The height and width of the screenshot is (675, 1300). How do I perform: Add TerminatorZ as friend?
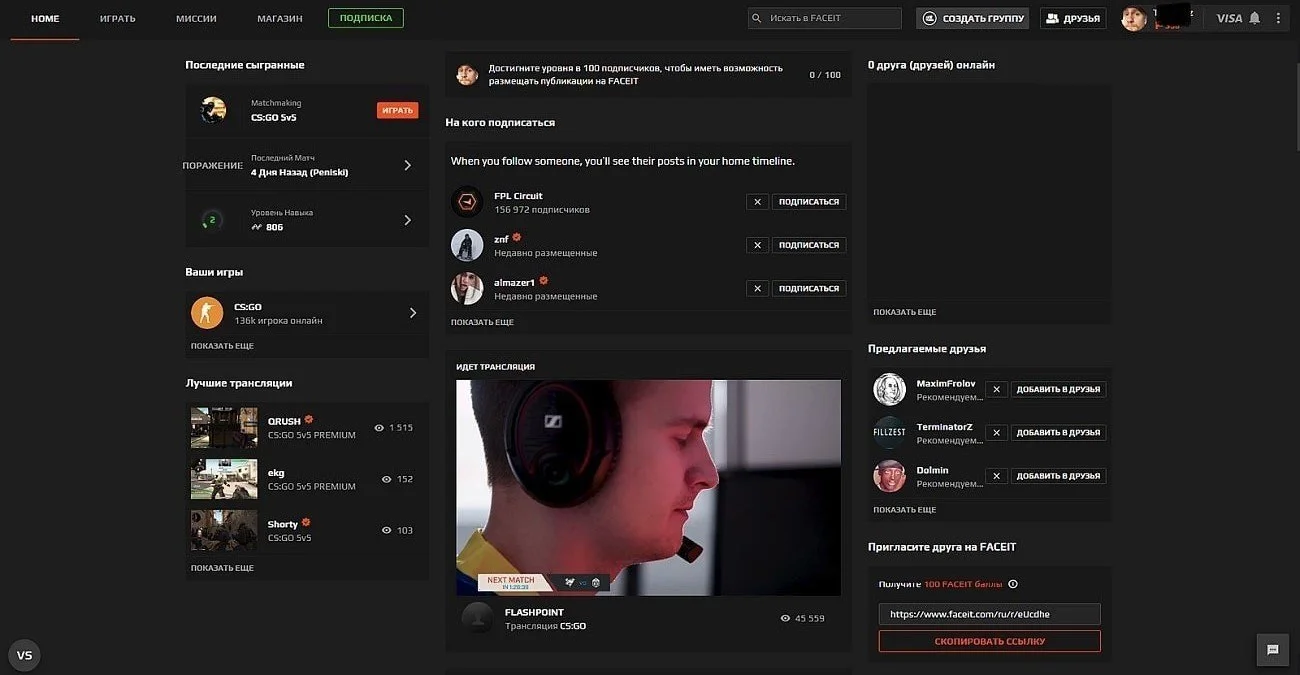(1058, 433)
